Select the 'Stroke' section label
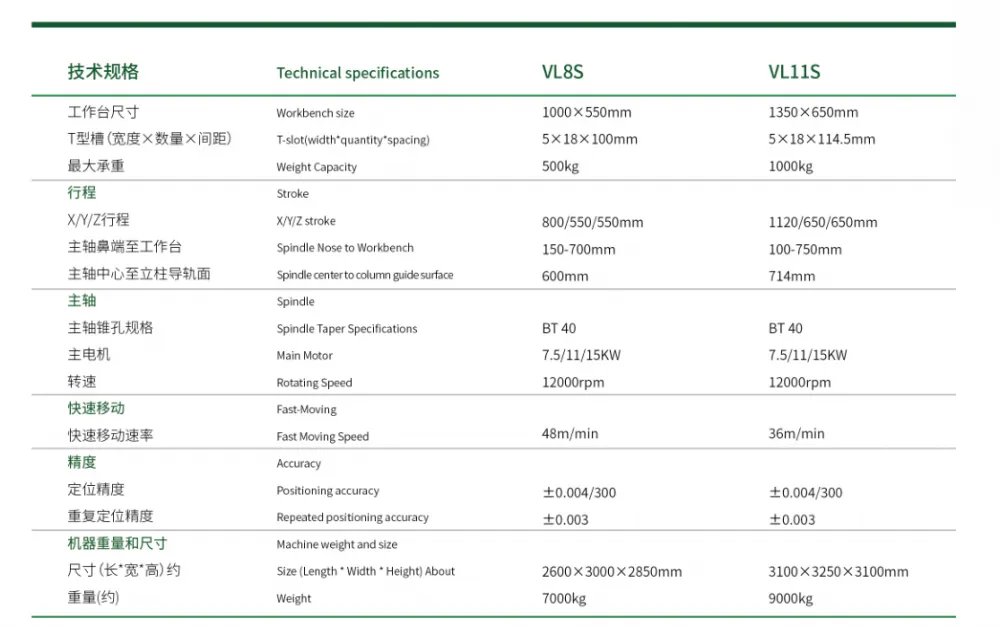 [292, 194]
